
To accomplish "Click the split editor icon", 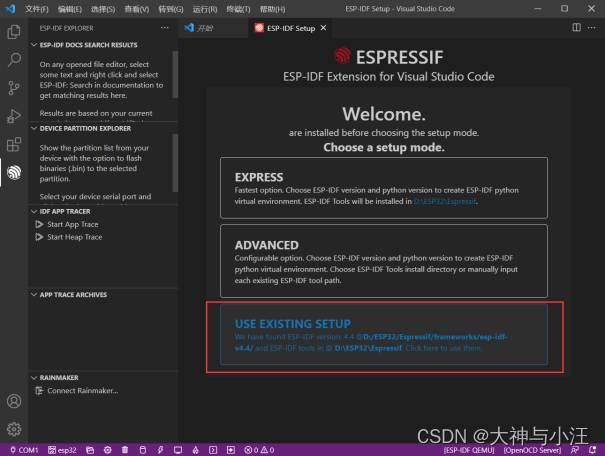I will click(576, 28).
